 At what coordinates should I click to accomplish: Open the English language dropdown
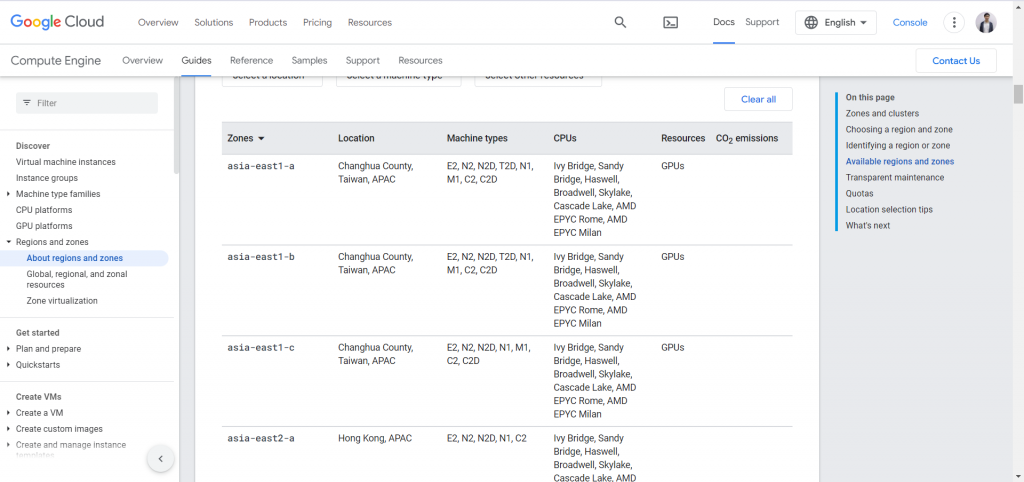836,22
